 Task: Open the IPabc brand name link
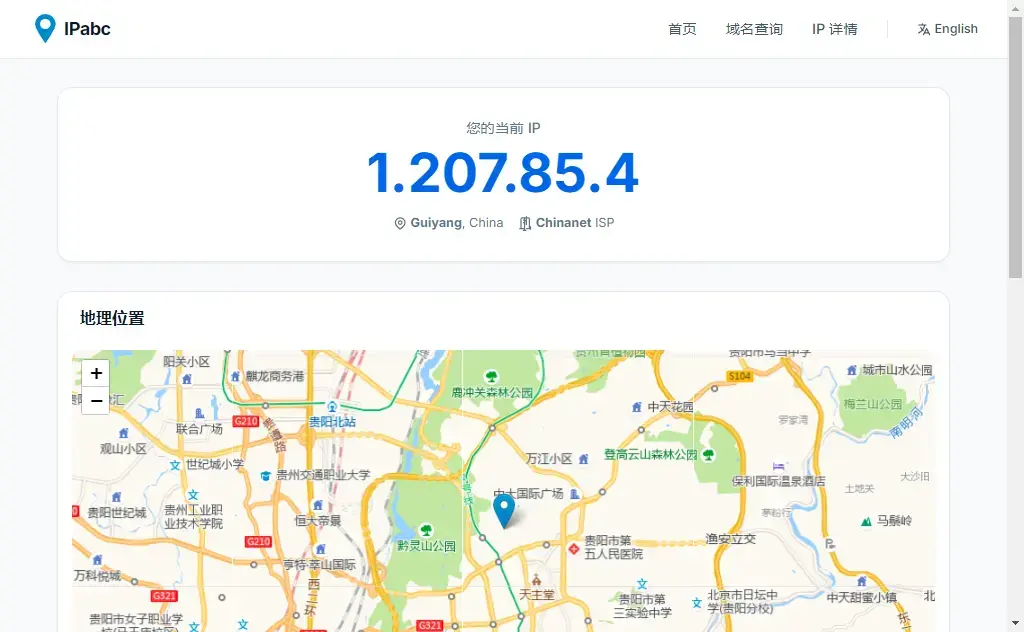(87, 29)
